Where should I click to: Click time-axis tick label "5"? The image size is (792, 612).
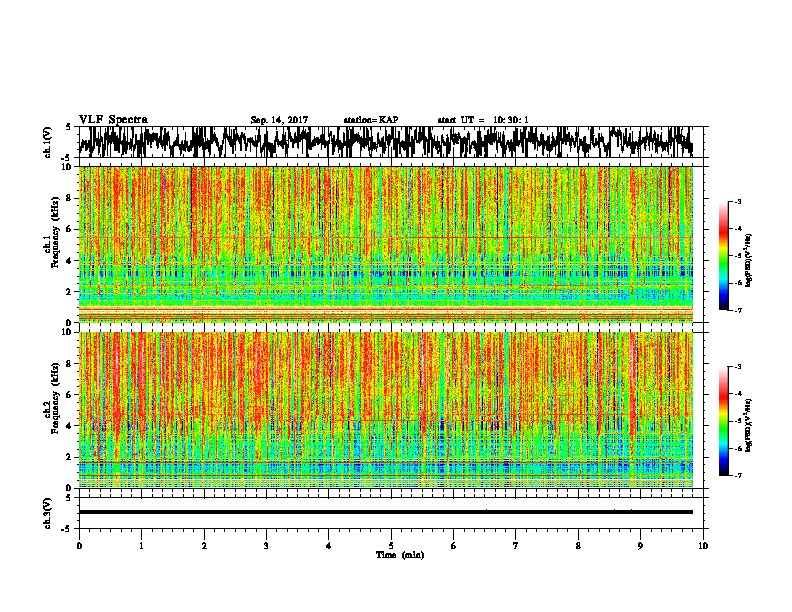tap(391, 546)
